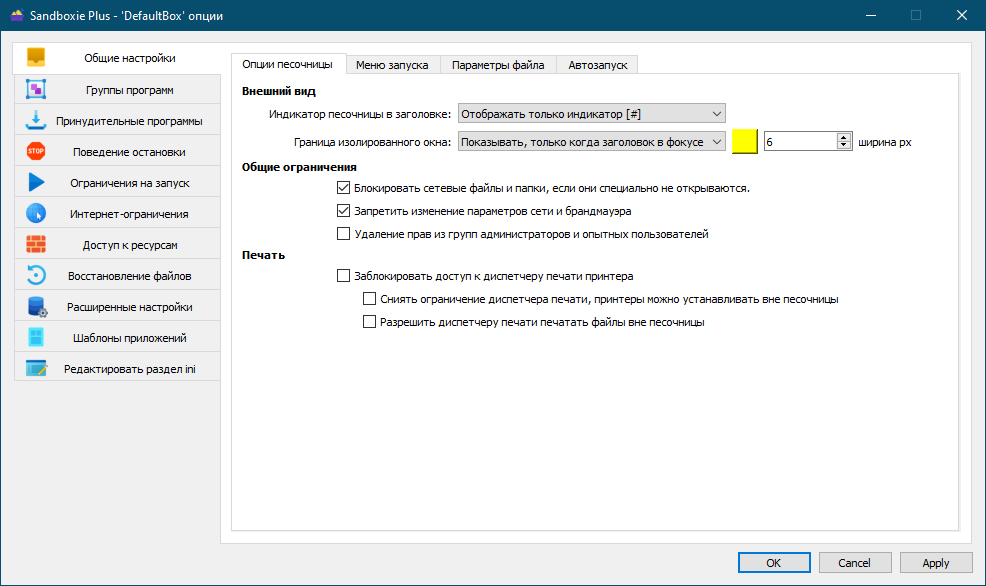Click the border width input field

pyautogui.click(x=800, y=141)
